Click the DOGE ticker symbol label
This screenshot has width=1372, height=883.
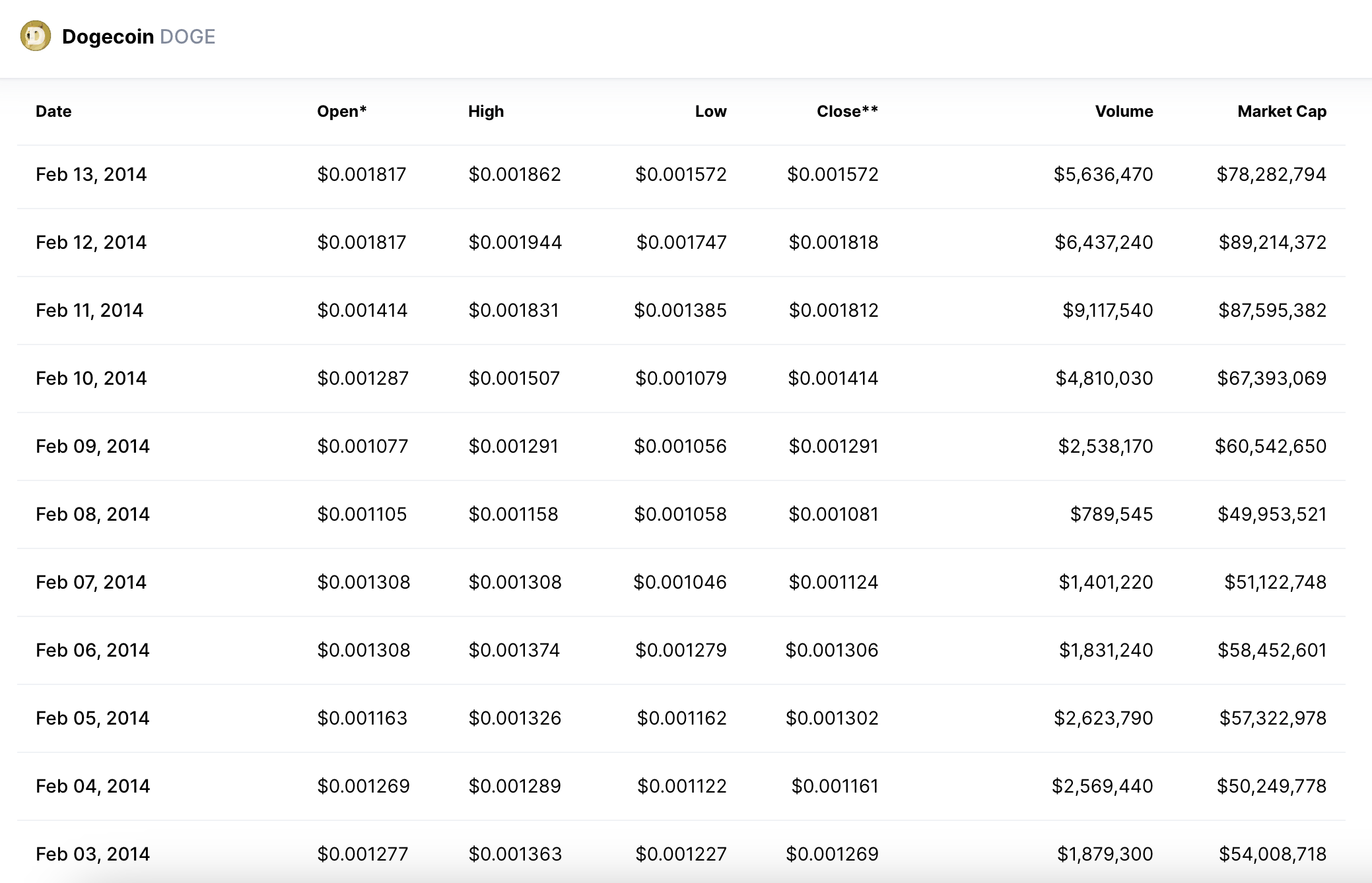point(188,36)
